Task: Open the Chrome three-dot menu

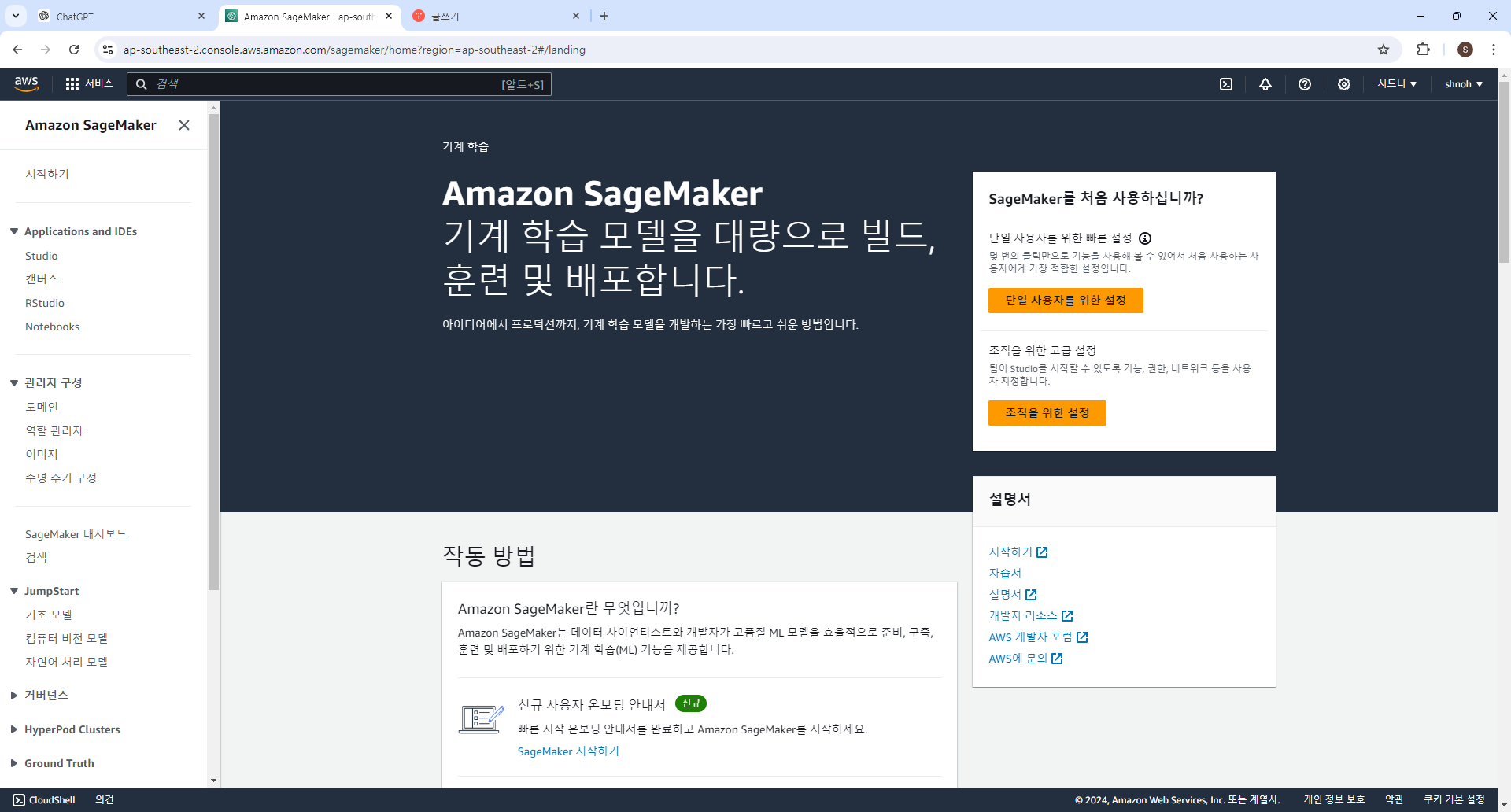Action: (x=1494, y=50)
